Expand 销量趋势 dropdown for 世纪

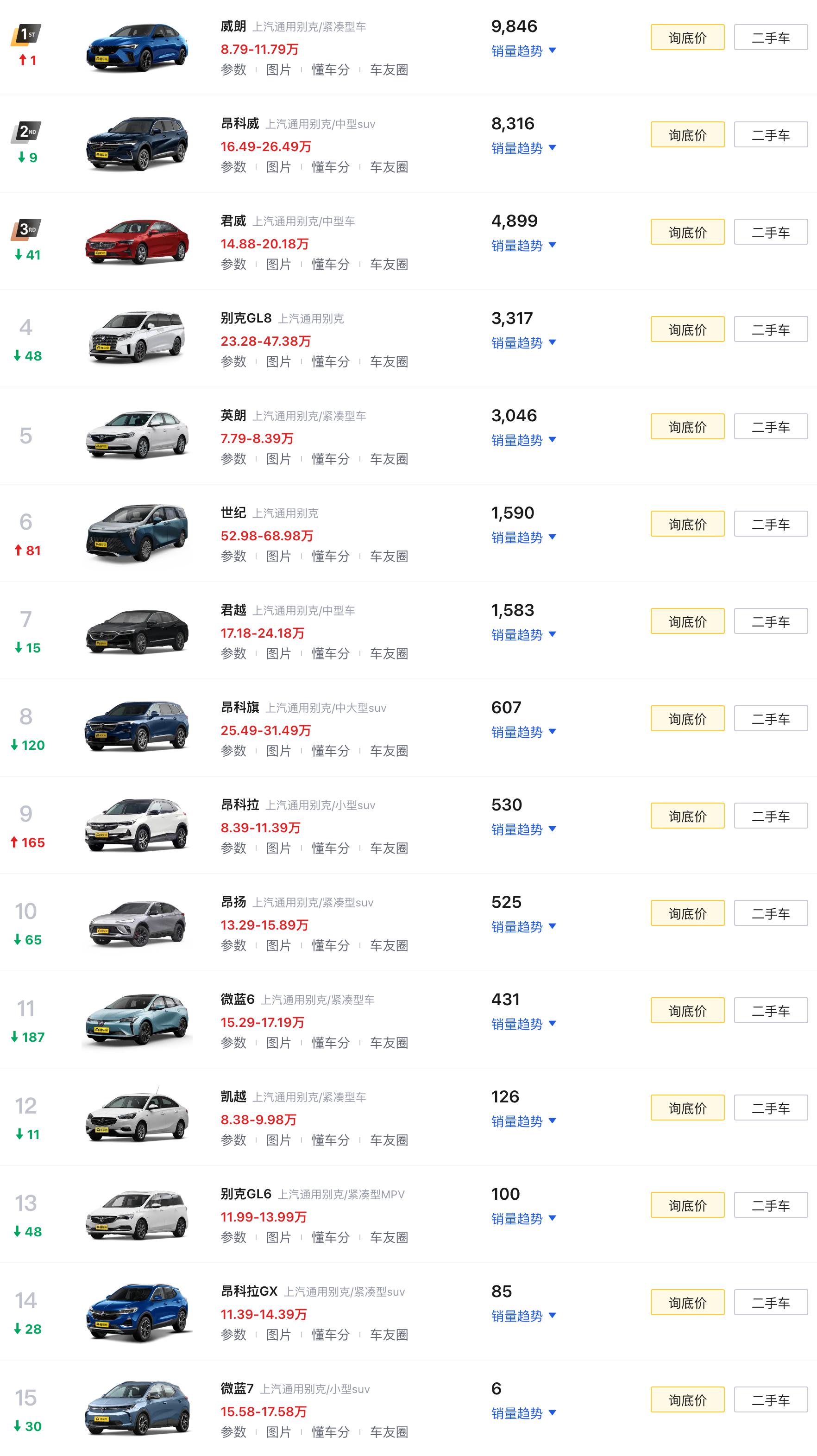[523, 538]
